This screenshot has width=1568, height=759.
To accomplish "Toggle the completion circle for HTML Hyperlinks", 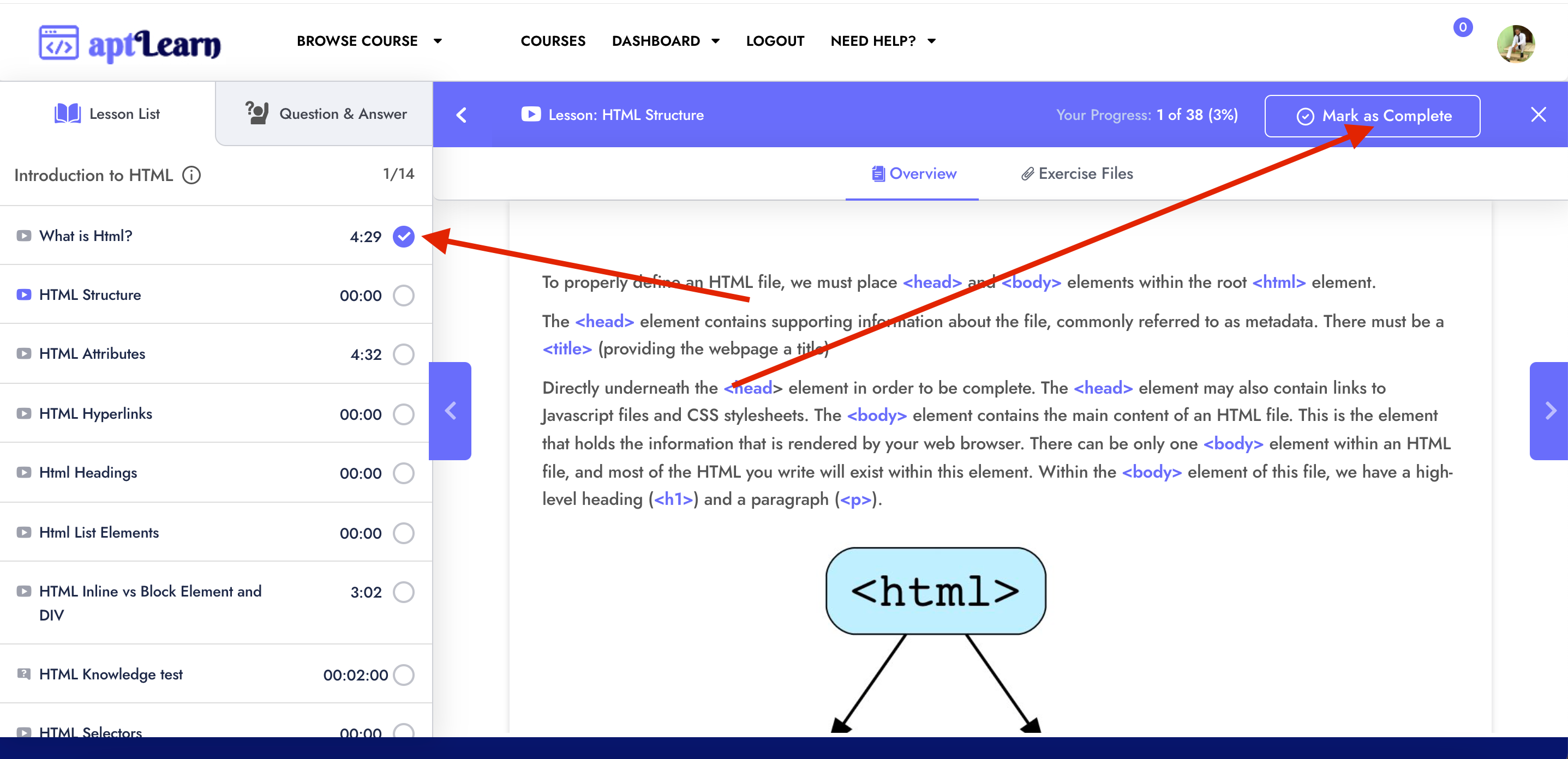I will pos(405,413).
